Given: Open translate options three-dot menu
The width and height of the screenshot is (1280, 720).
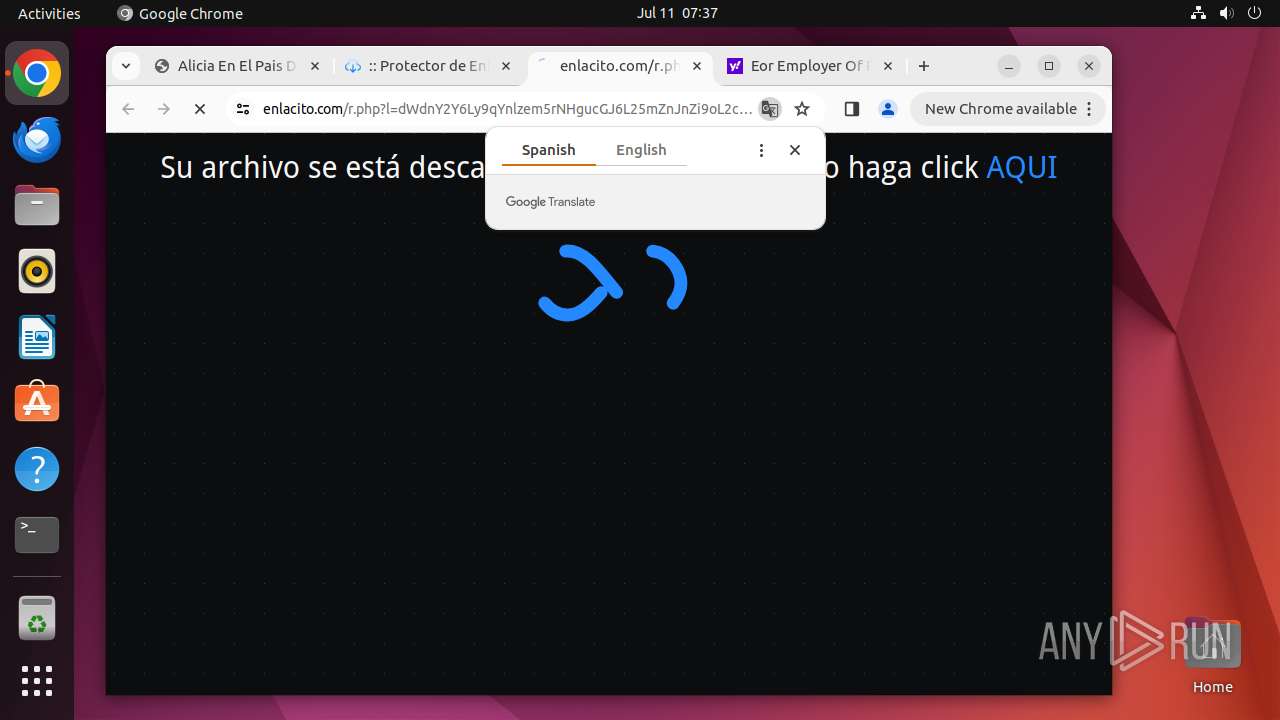Looking at the screenshot, I should click(761, 150).
